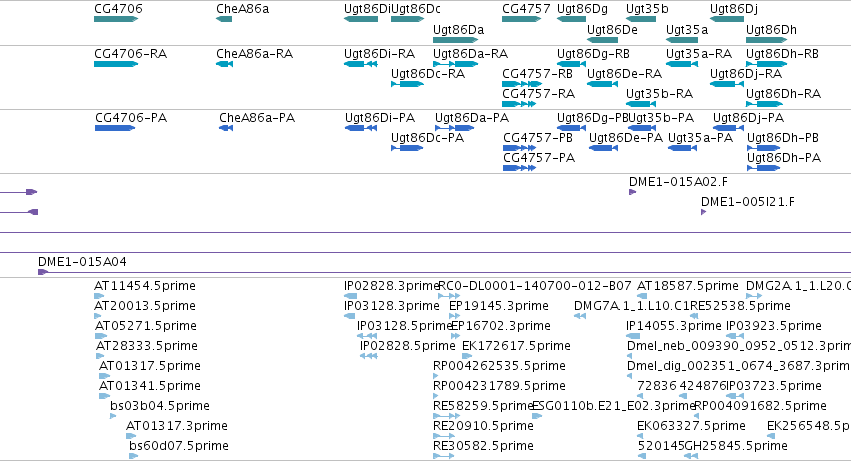Image resolution: width=851 pixels, height=461 pixels.
Task: Click protein Ugt86Dj-PA
Action: 728,128
